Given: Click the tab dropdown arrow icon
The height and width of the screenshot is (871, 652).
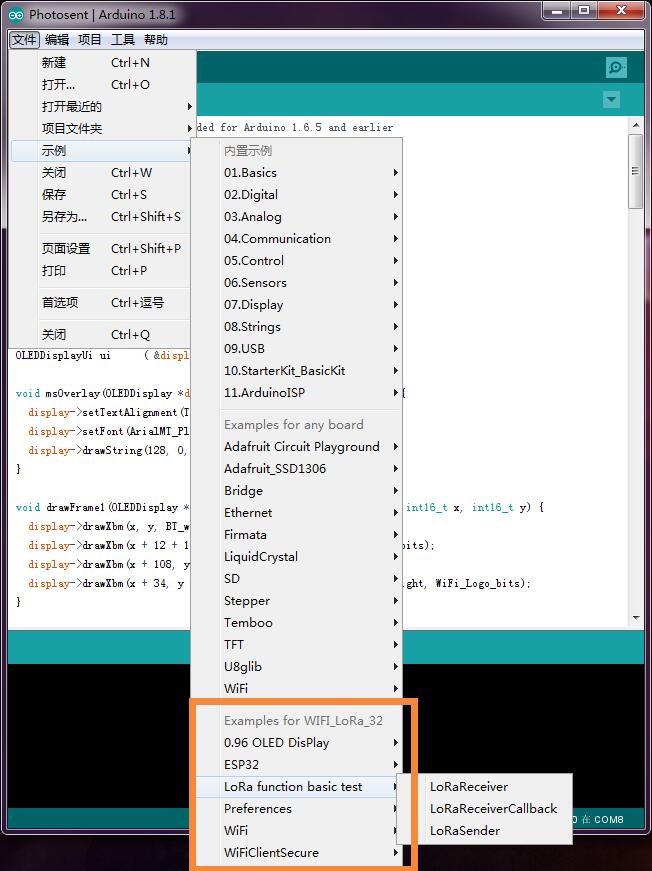Looking at the screenshot, I should pos(611,100).
